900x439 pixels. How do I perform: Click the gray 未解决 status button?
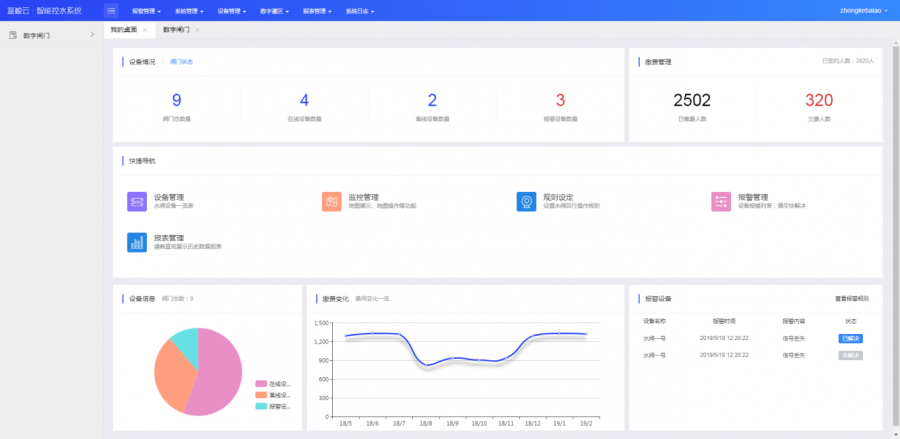pyautogui.click(x=851, y=356)
